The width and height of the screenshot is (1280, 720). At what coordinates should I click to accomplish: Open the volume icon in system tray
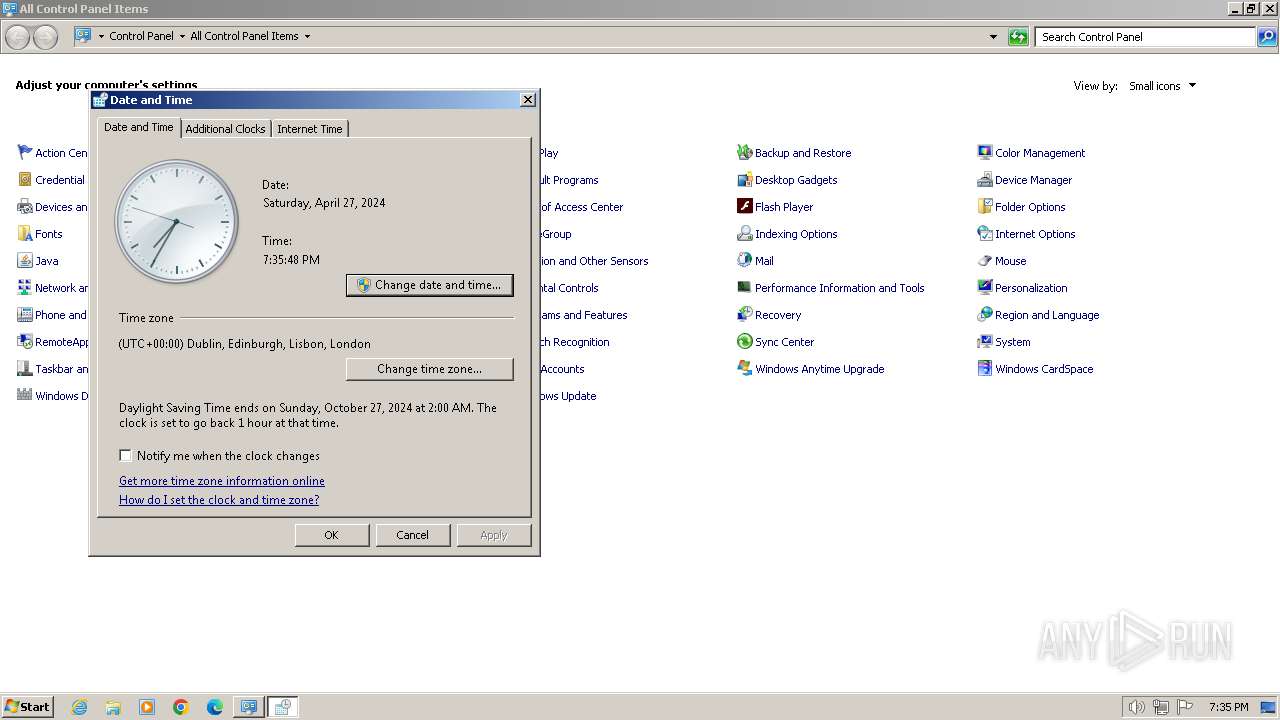click(1137, 707)
